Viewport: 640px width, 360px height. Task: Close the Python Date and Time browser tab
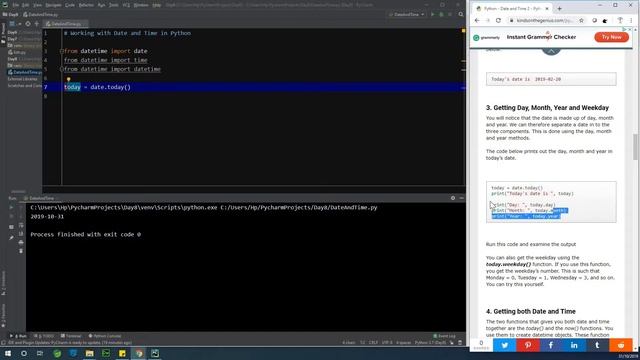click(547, 8)
